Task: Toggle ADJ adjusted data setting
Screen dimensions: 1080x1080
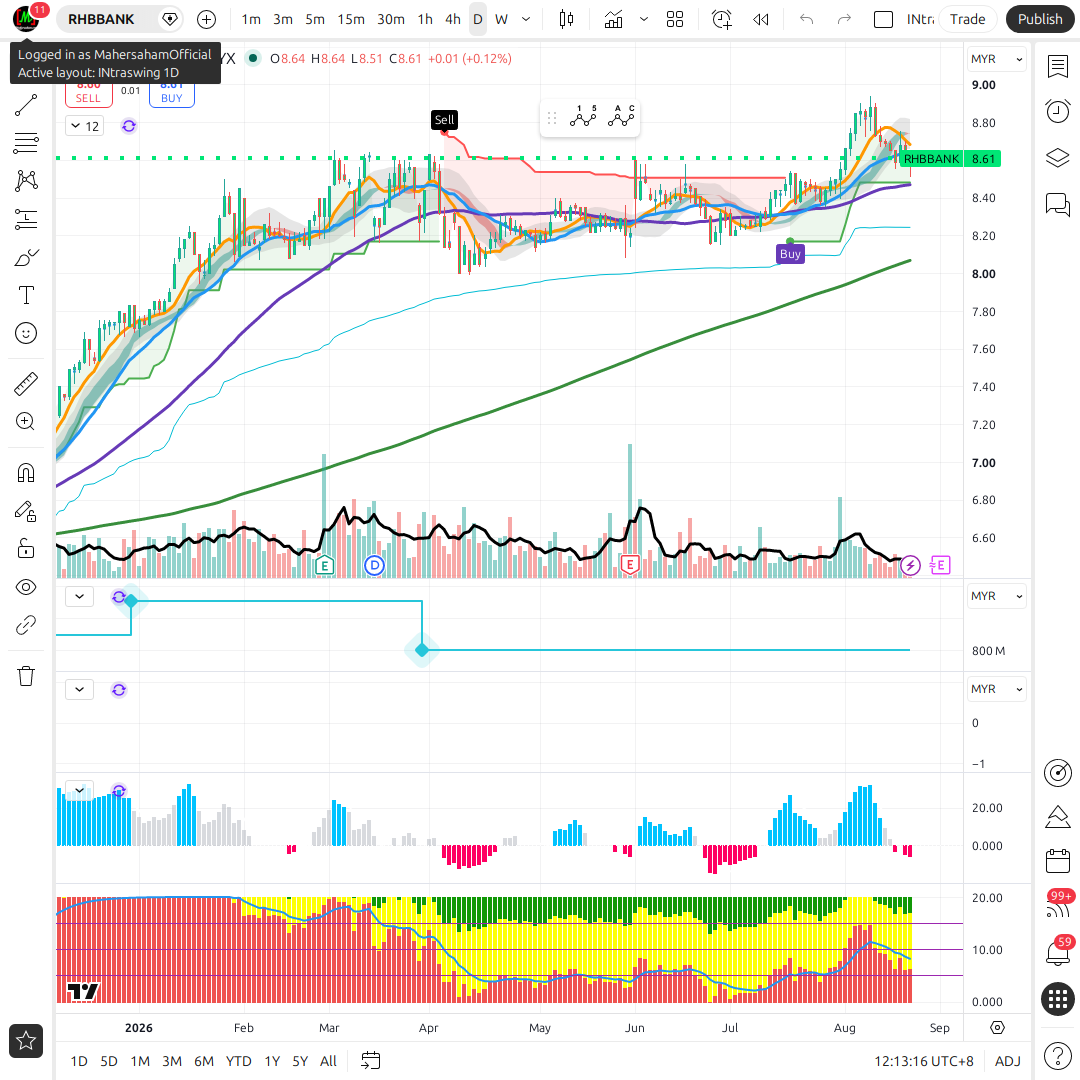Action: (1008, 1061)
